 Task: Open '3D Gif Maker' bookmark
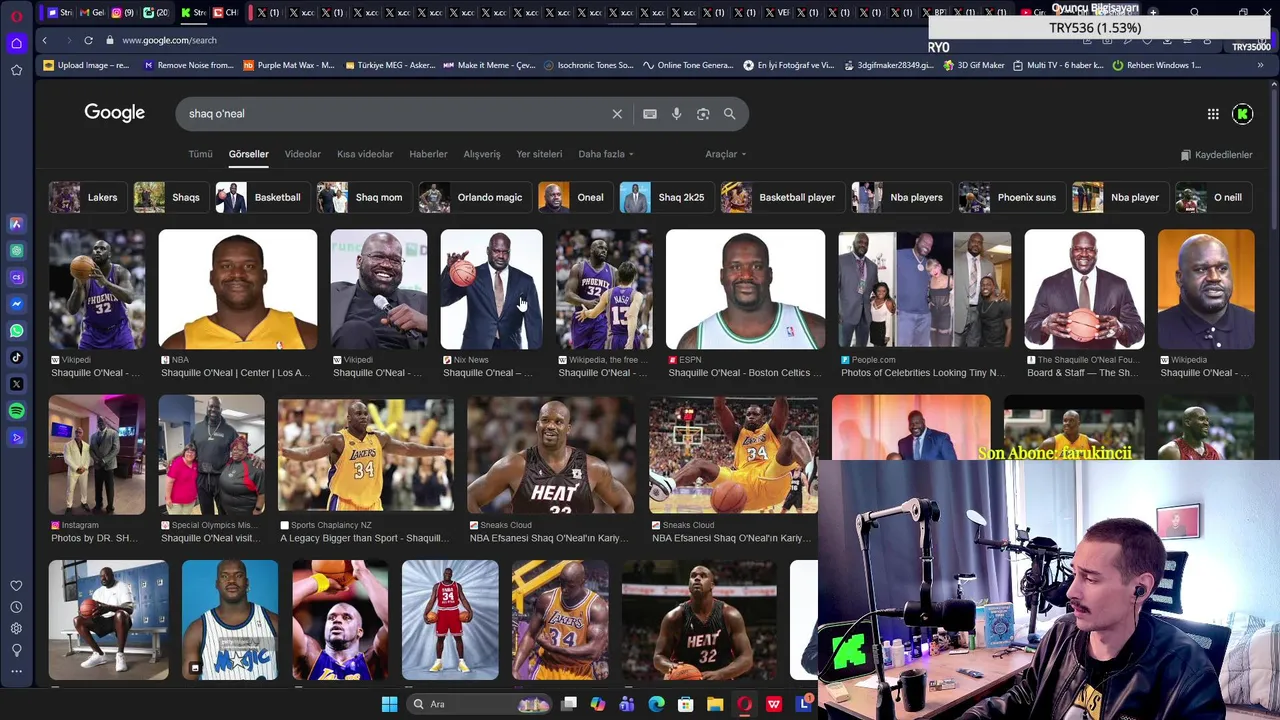pos(973,65)
